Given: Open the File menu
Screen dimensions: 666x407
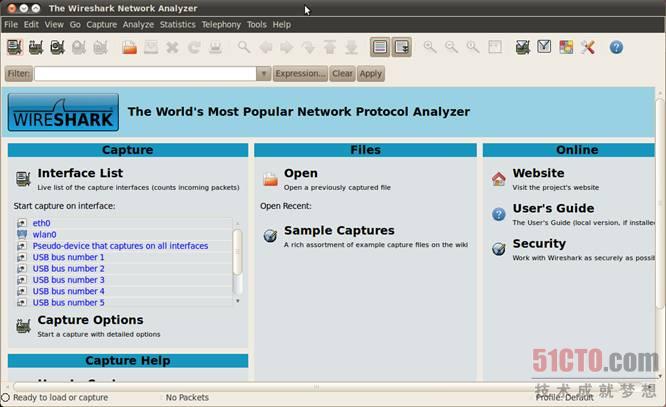Looking at the screenshot, I should (11, 25).
